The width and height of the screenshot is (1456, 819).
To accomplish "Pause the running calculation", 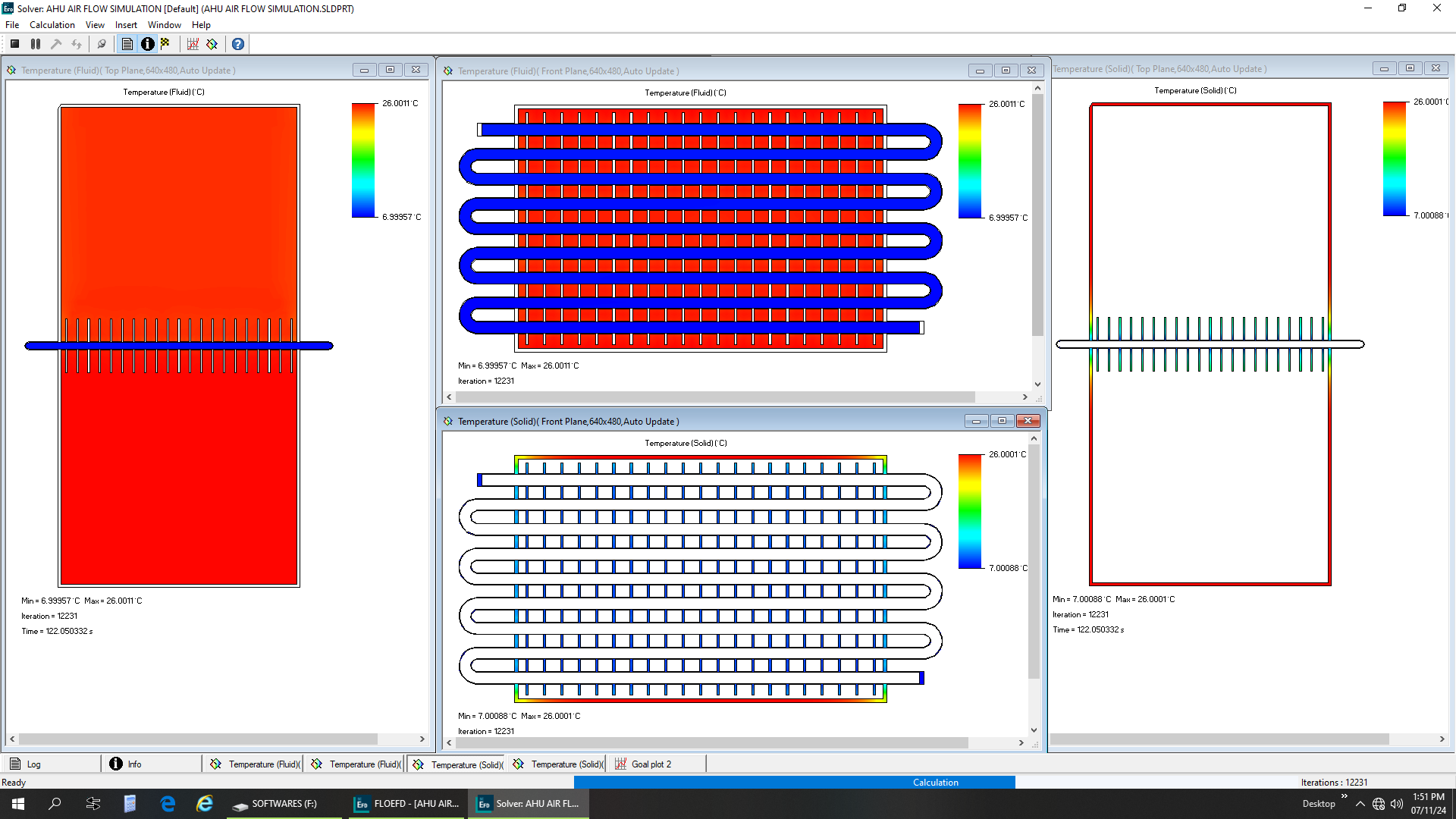I will pyautogui.click(x=35, y=44).
